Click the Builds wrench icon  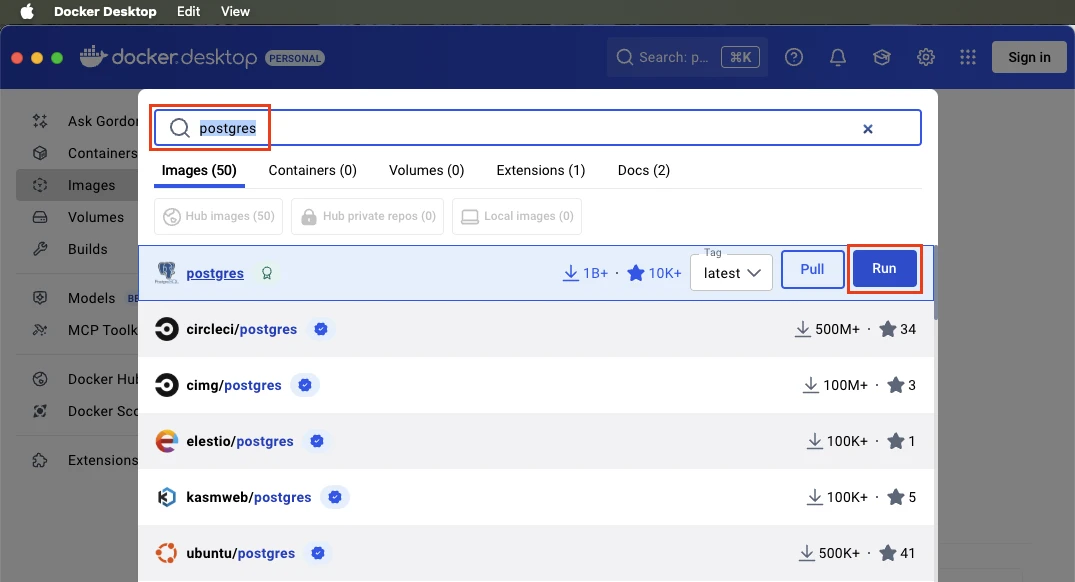[40, 249]
